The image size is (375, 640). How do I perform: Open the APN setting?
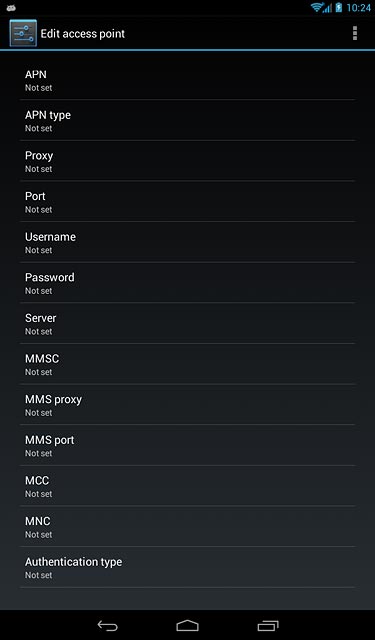tap(187, 80)
